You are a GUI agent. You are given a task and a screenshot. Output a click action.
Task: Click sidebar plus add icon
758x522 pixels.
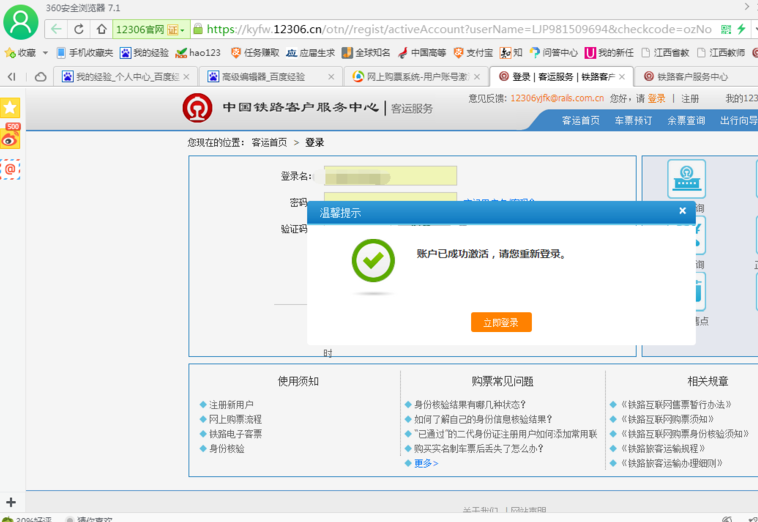[11, 502]
